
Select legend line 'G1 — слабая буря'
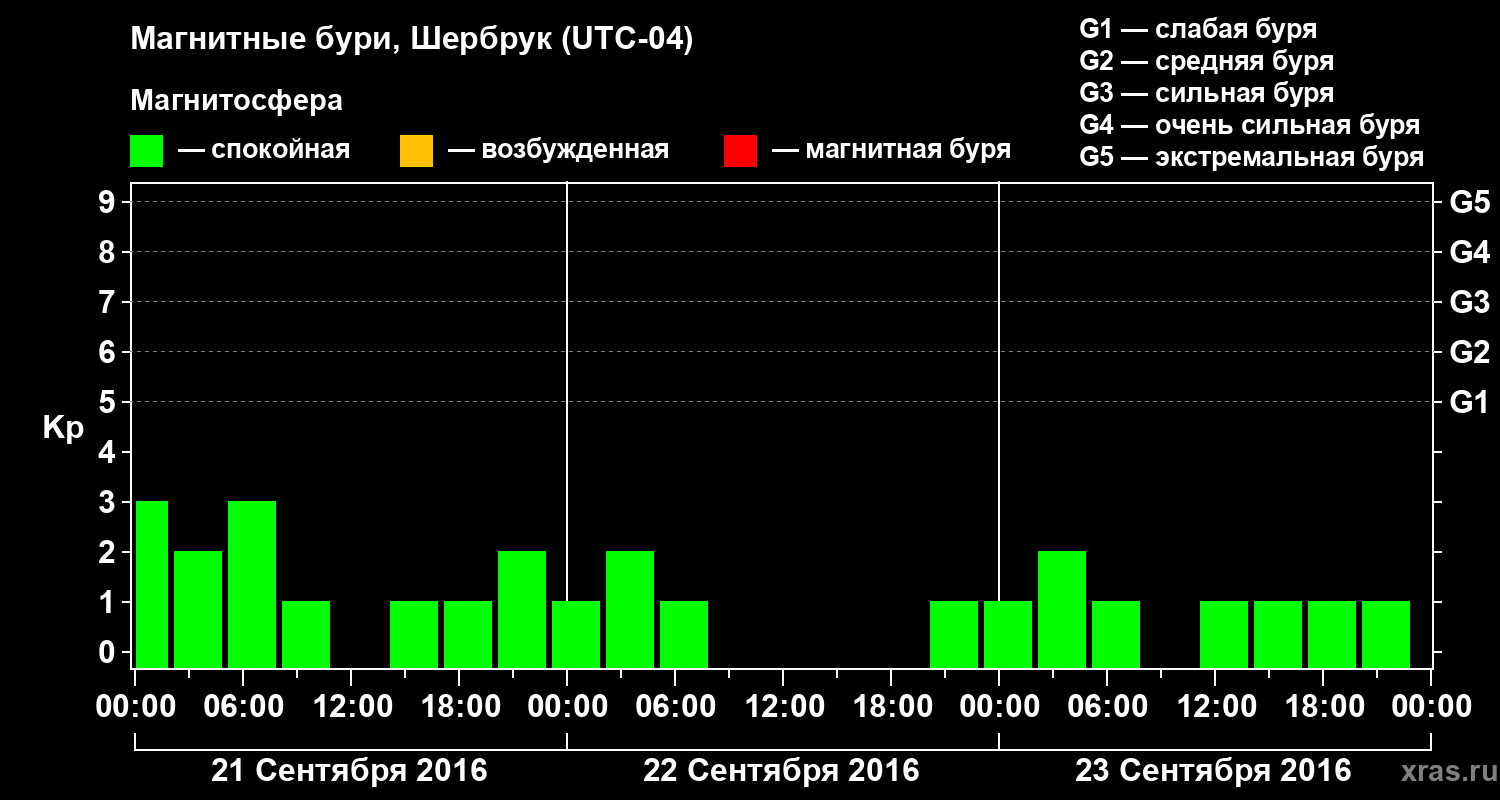click(1198, 29)
